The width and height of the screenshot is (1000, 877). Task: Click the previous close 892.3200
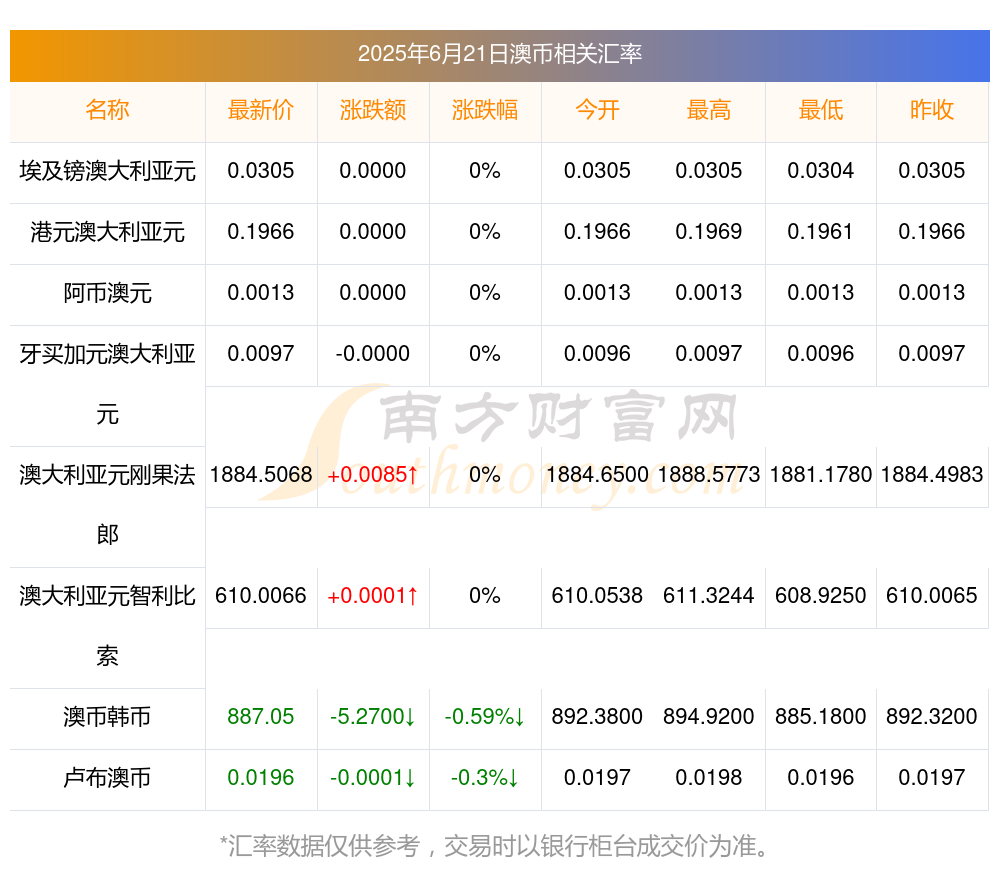[x=932, y=717]
